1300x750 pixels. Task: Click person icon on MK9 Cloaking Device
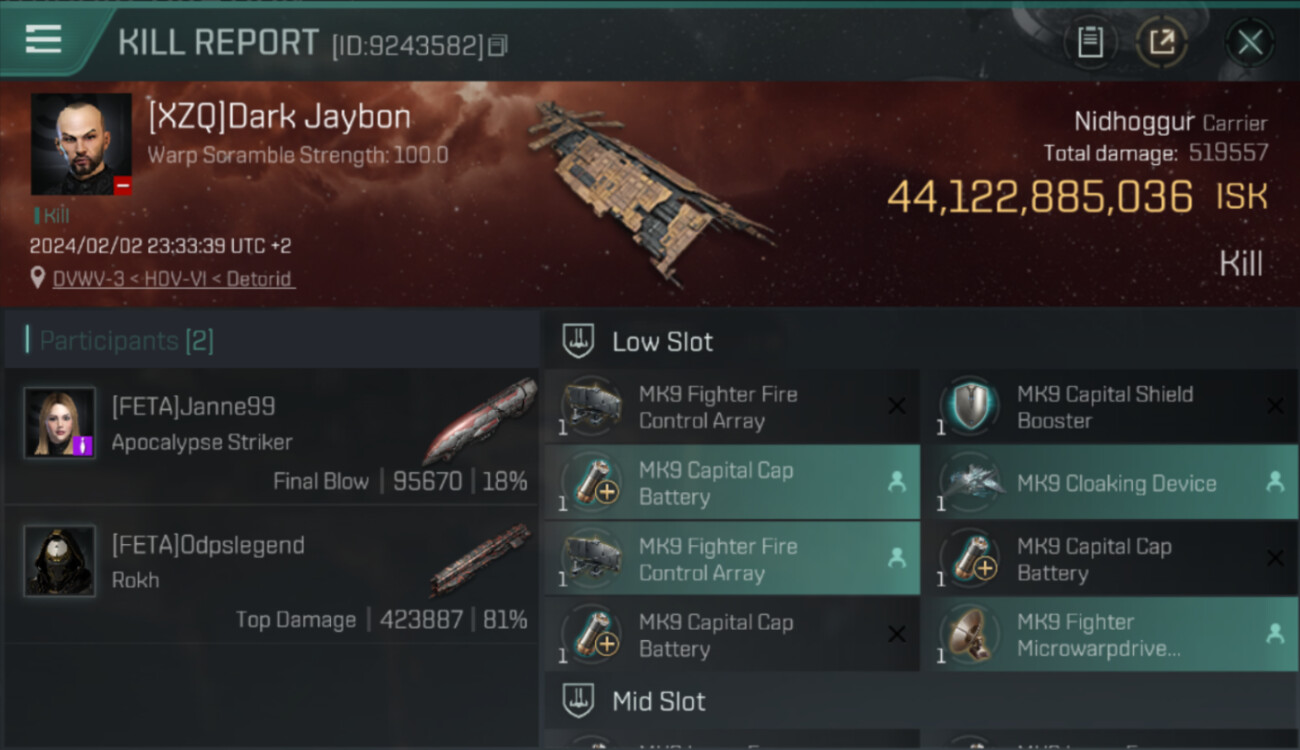tap(1275, 482)
